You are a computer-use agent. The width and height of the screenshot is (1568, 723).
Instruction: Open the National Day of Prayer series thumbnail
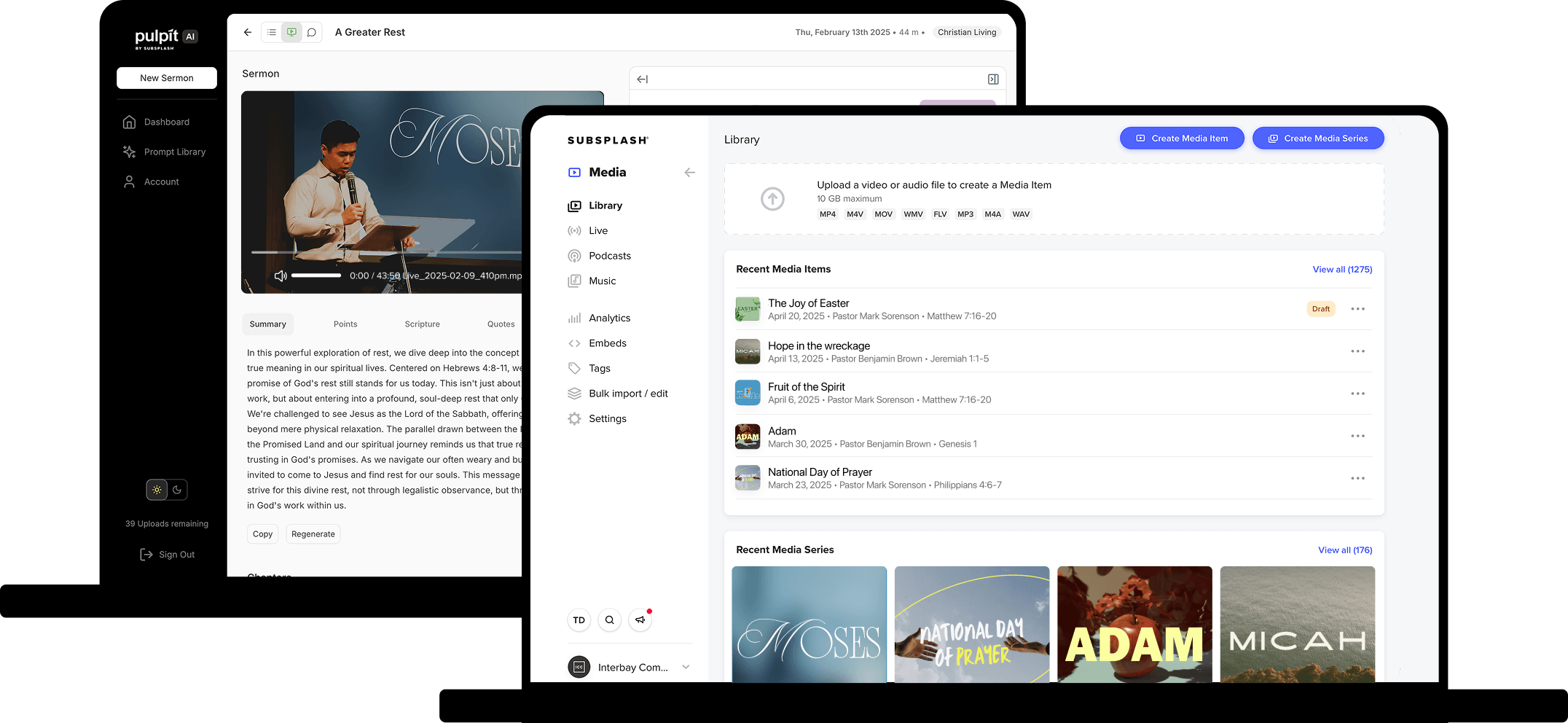972,625
